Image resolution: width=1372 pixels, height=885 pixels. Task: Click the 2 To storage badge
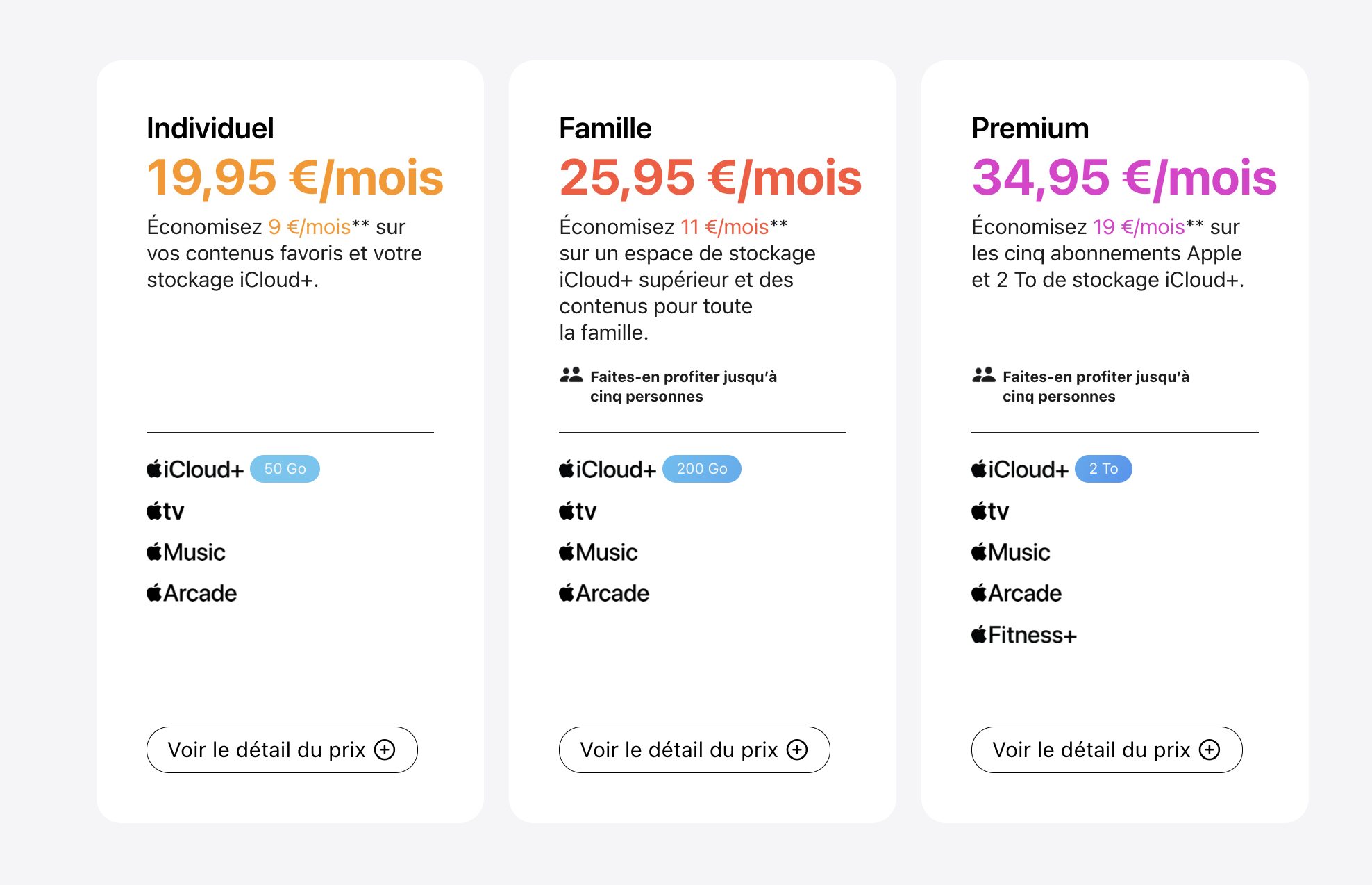click(1103, 469)
